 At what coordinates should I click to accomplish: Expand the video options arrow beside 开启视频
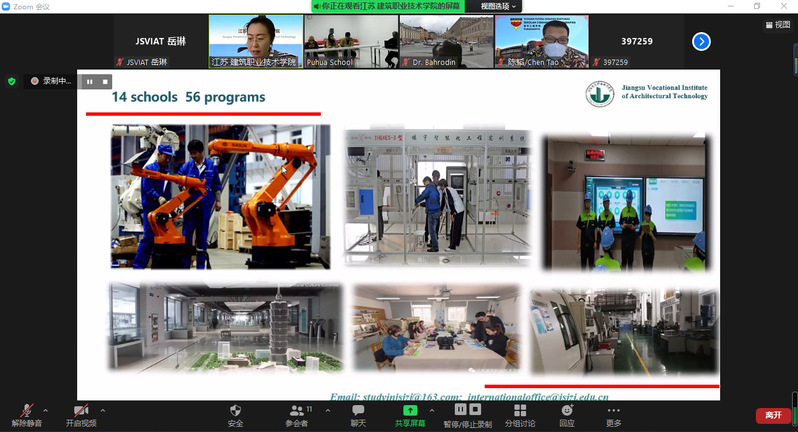pos(103,409)
